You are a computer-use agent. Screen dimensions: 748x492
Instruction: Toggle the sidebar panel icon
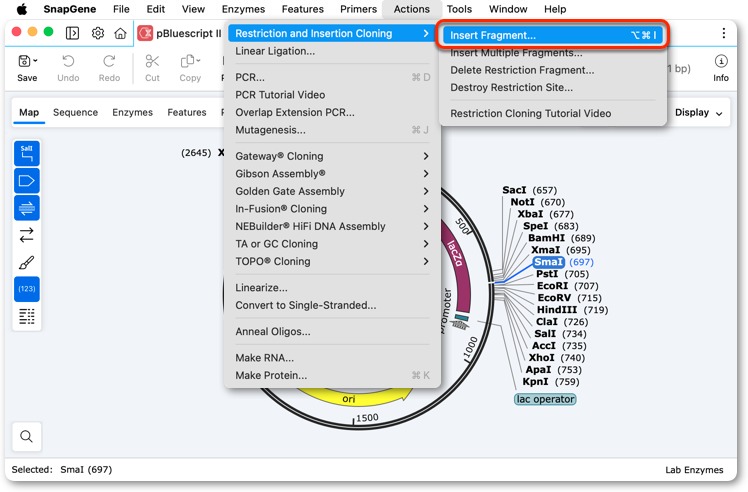pyautogui.click(x=73, y=33)
